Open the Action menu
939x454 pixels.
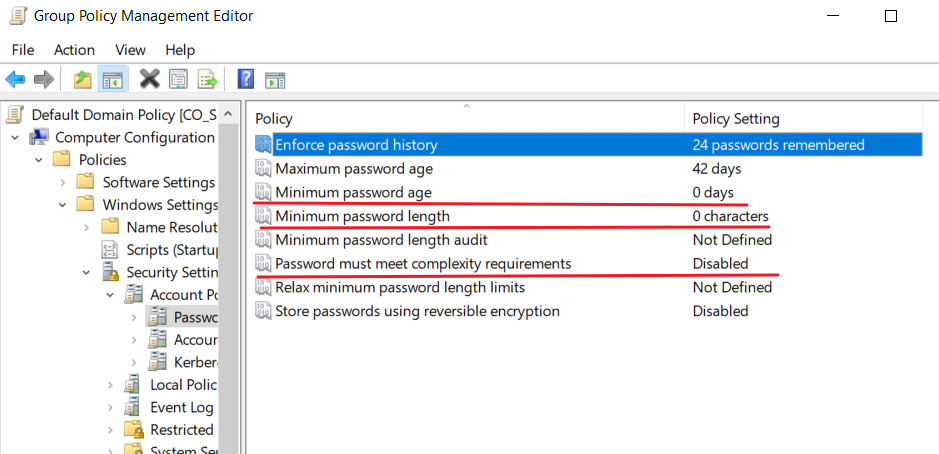pos(74,50)
